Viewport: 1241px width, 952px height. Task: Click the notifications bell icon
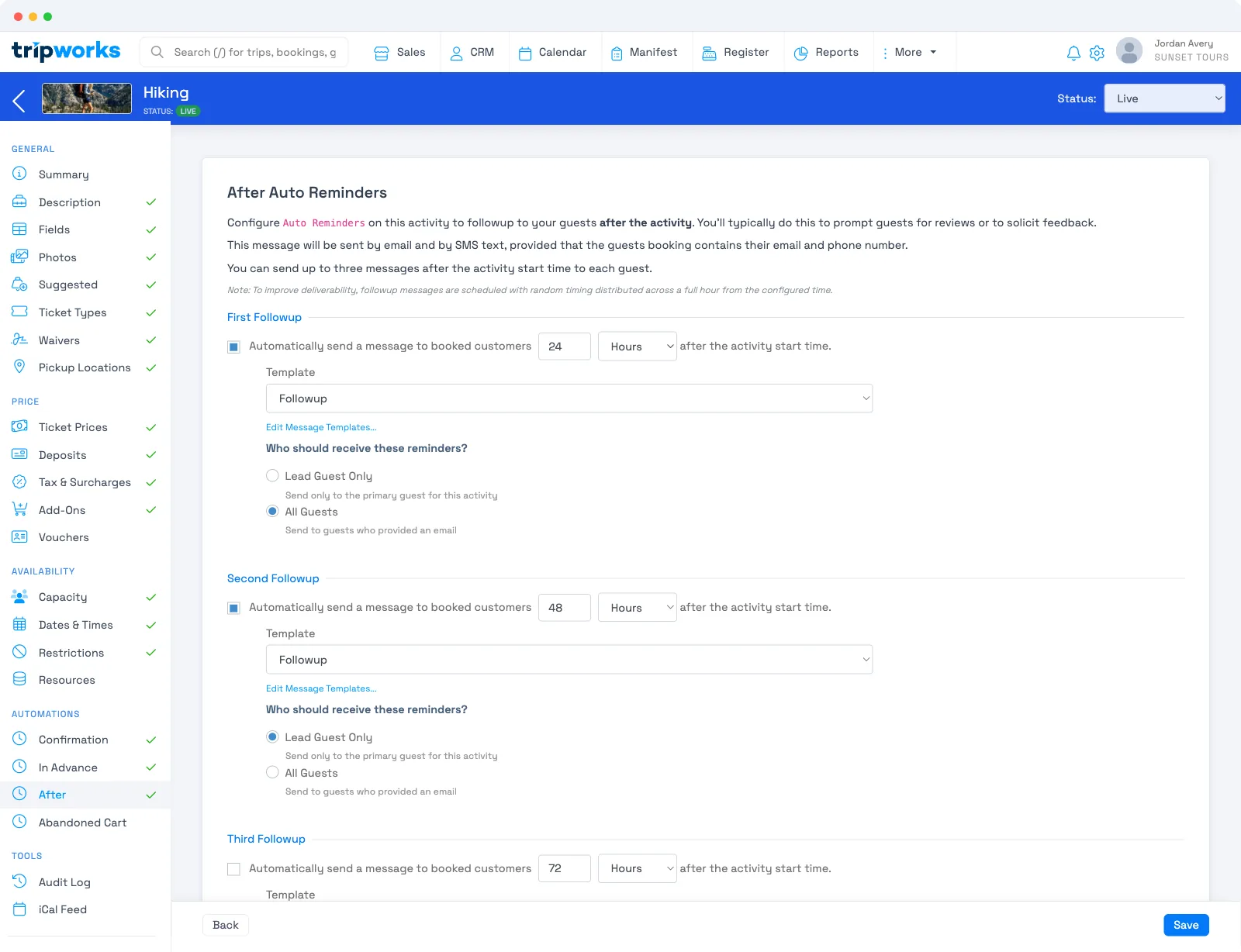pos(1073,53)
